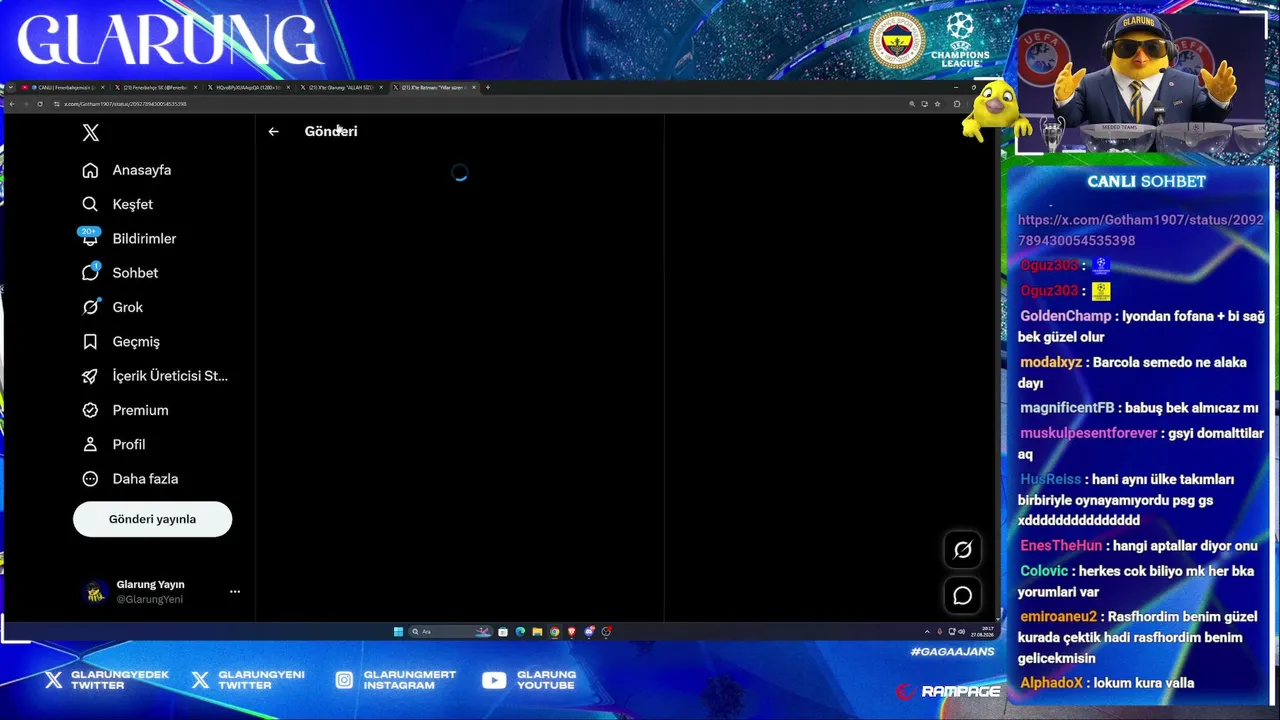Open the Windows Start menu
This screenshot has height=720, width=1280.
point(398,632)
